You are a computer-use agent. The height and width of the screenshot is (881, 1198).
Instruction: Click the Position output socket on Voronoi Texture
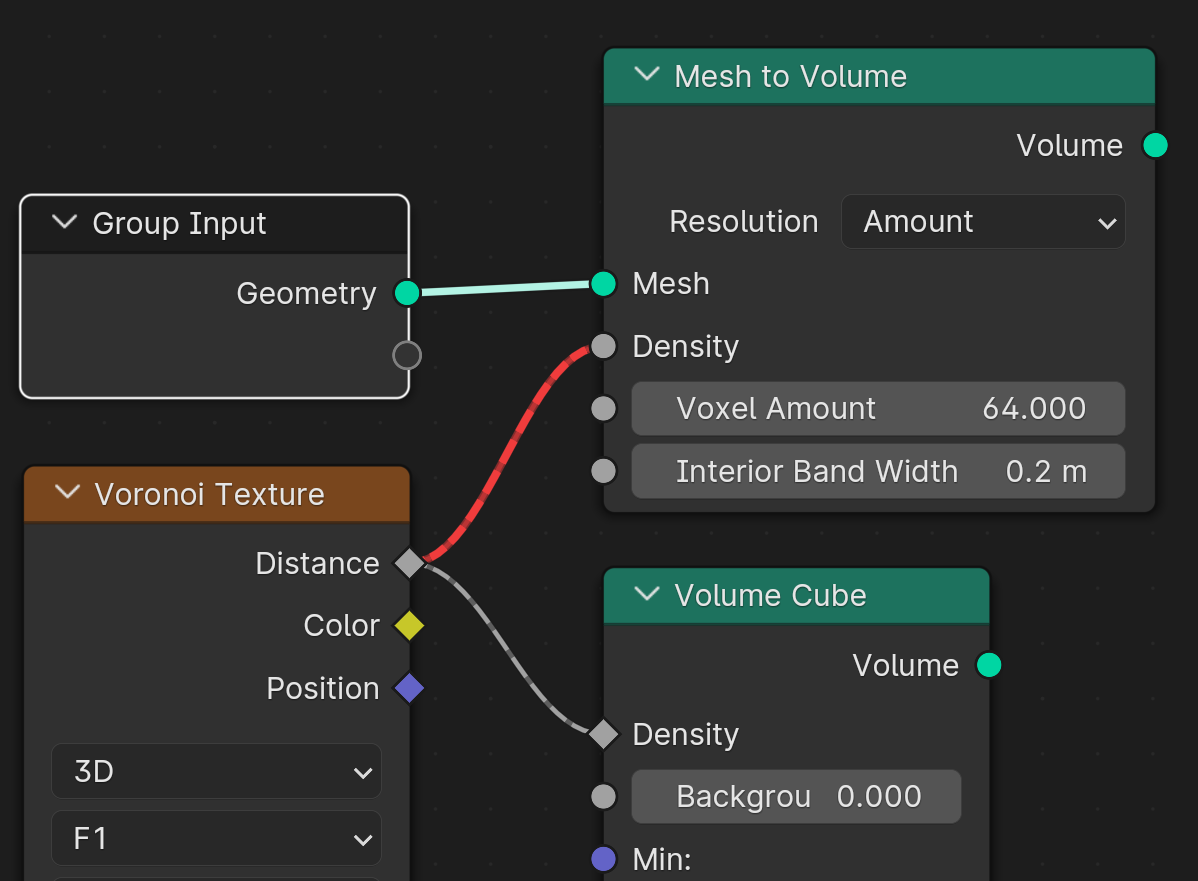click(410, 688)
